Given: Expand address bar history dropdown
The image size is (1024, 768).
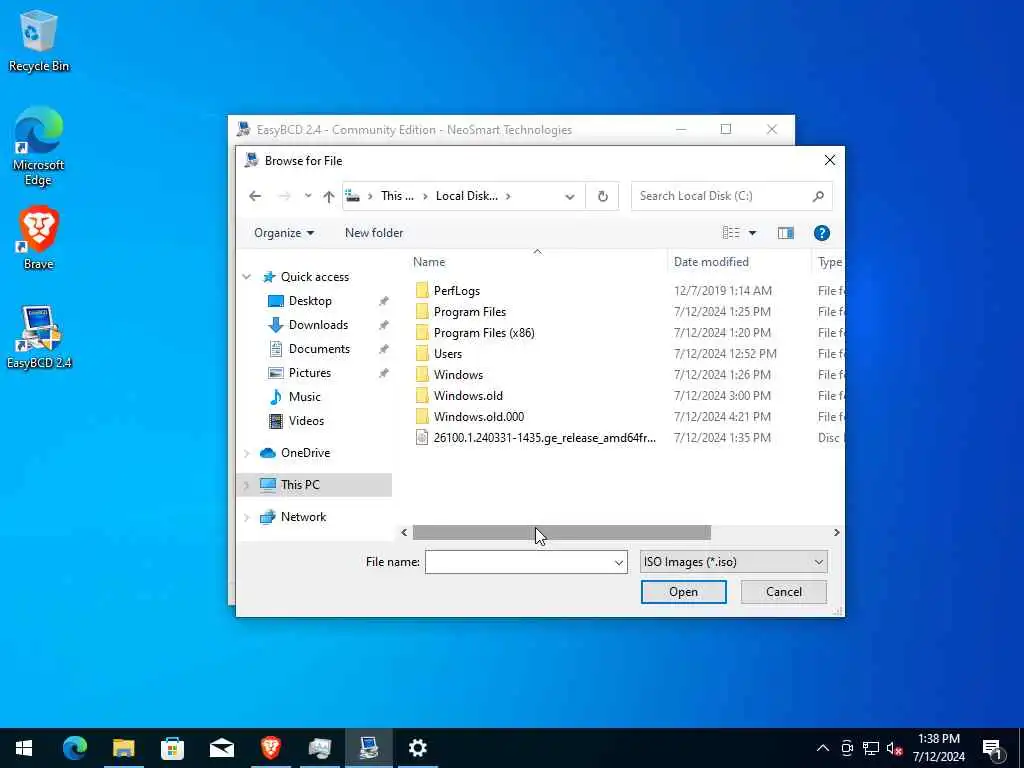Looking at the screenshot, I should (x=569, y=197).
